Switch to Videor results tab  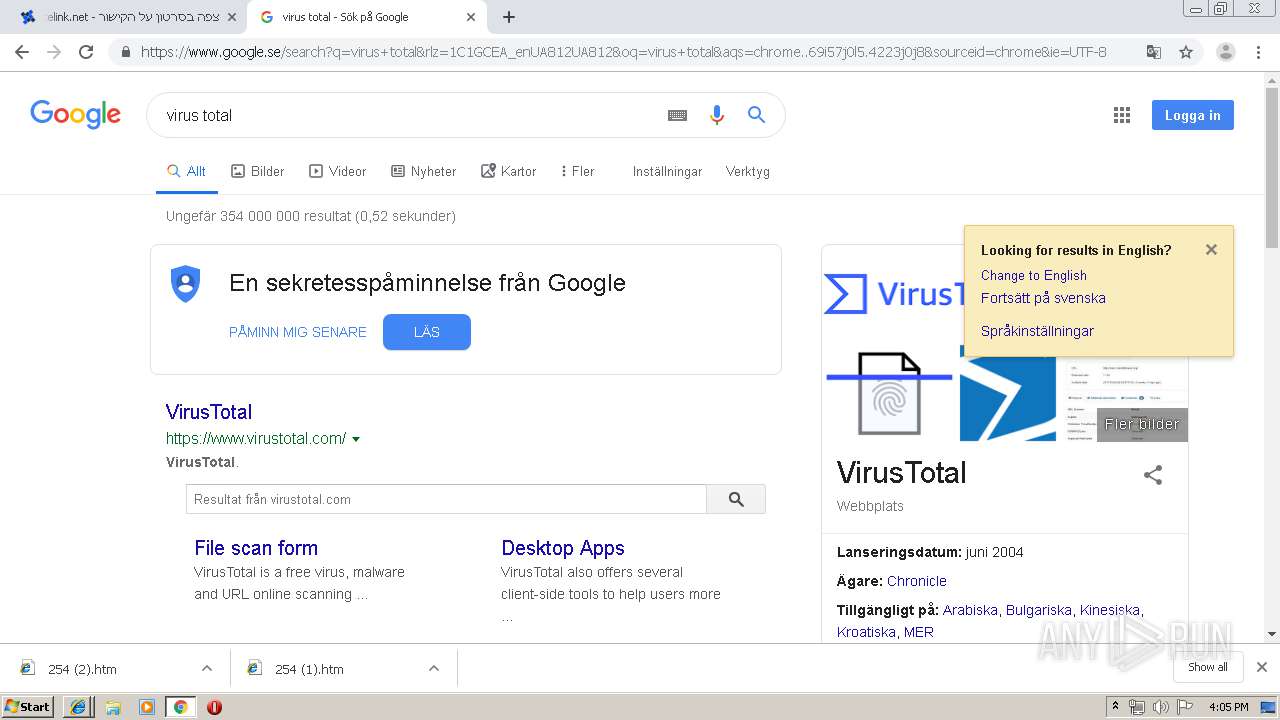338,171
